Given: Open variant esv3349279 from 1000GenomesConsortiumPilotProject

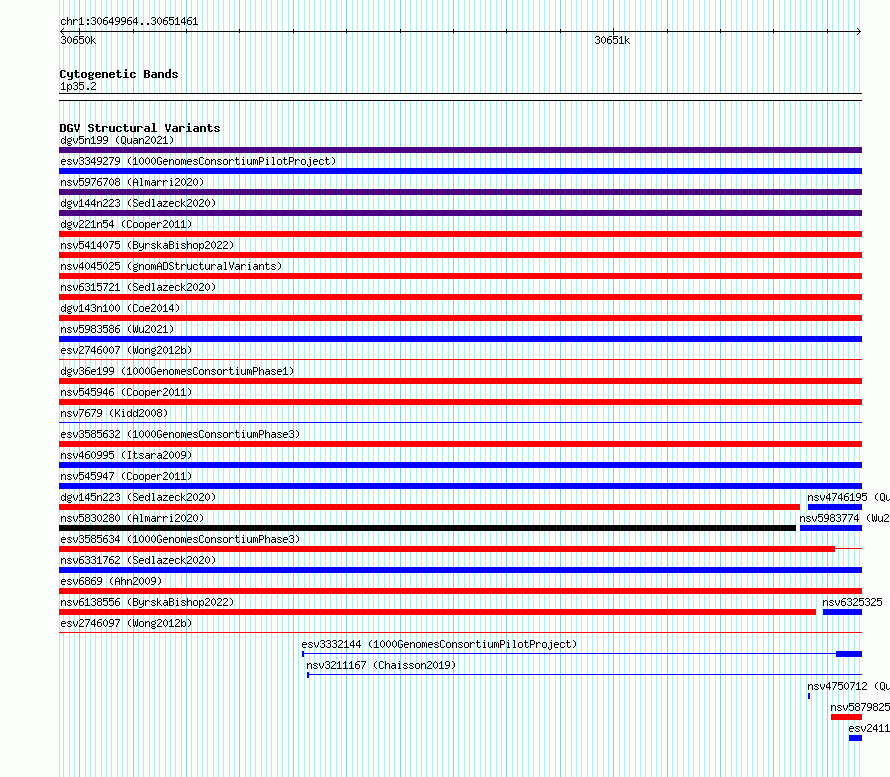Looking at the screenshot, I should (198, 161).
